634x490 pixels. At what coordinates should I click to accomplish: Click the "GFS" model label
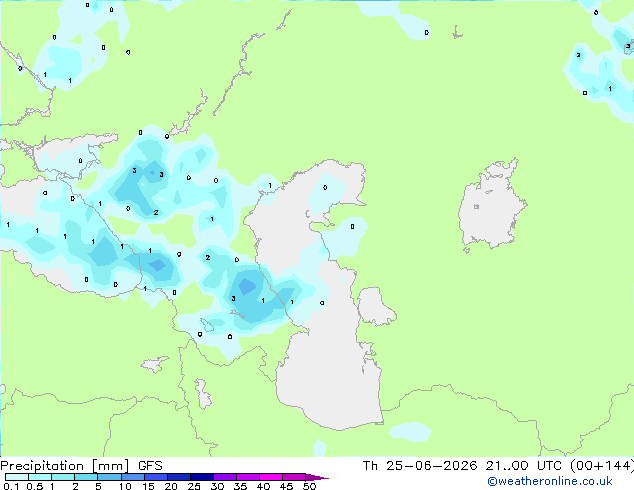coord(150,466)
